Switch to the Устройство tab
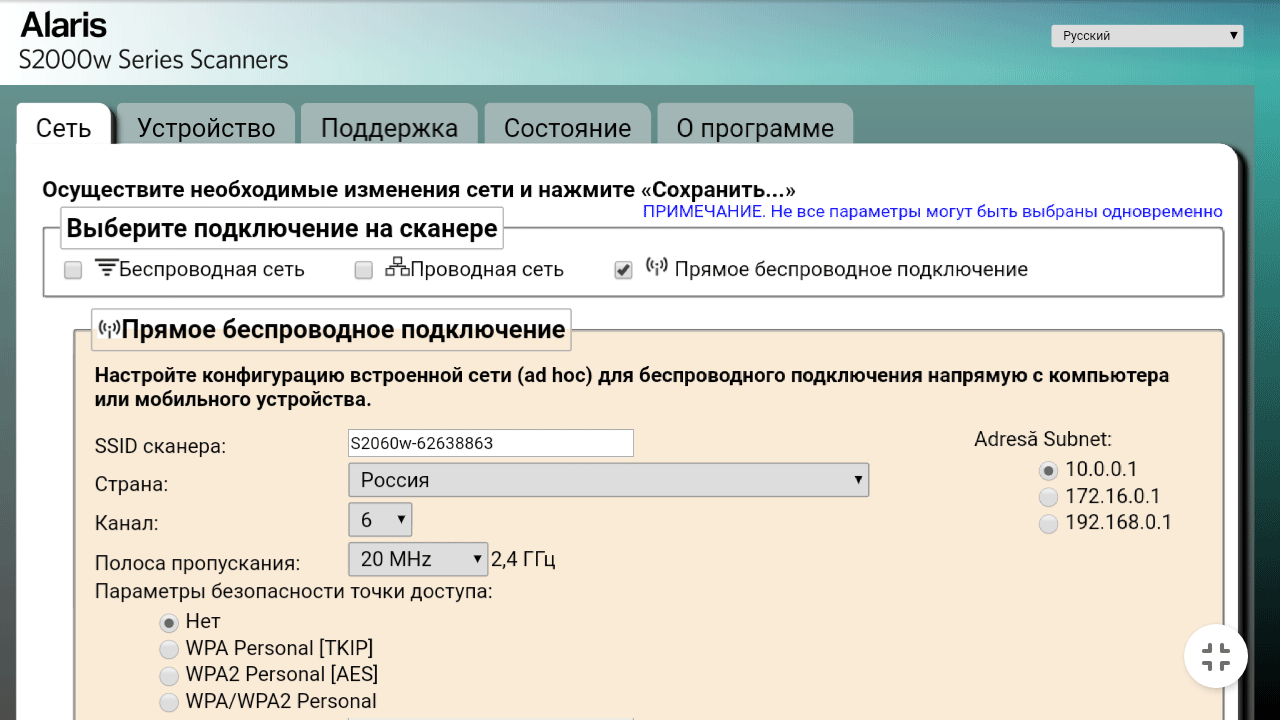The image size is (1280, 720). point(206,128)
